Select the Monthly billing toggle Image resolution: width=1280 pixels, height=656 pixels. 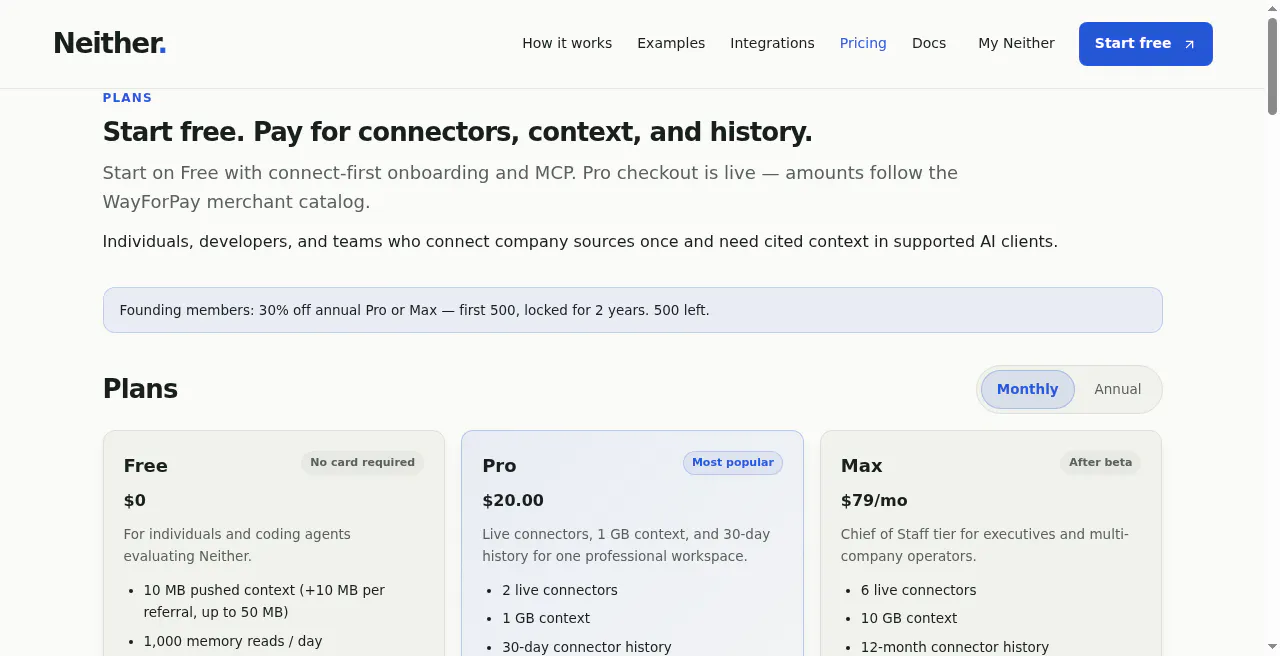click(1027, 389)
